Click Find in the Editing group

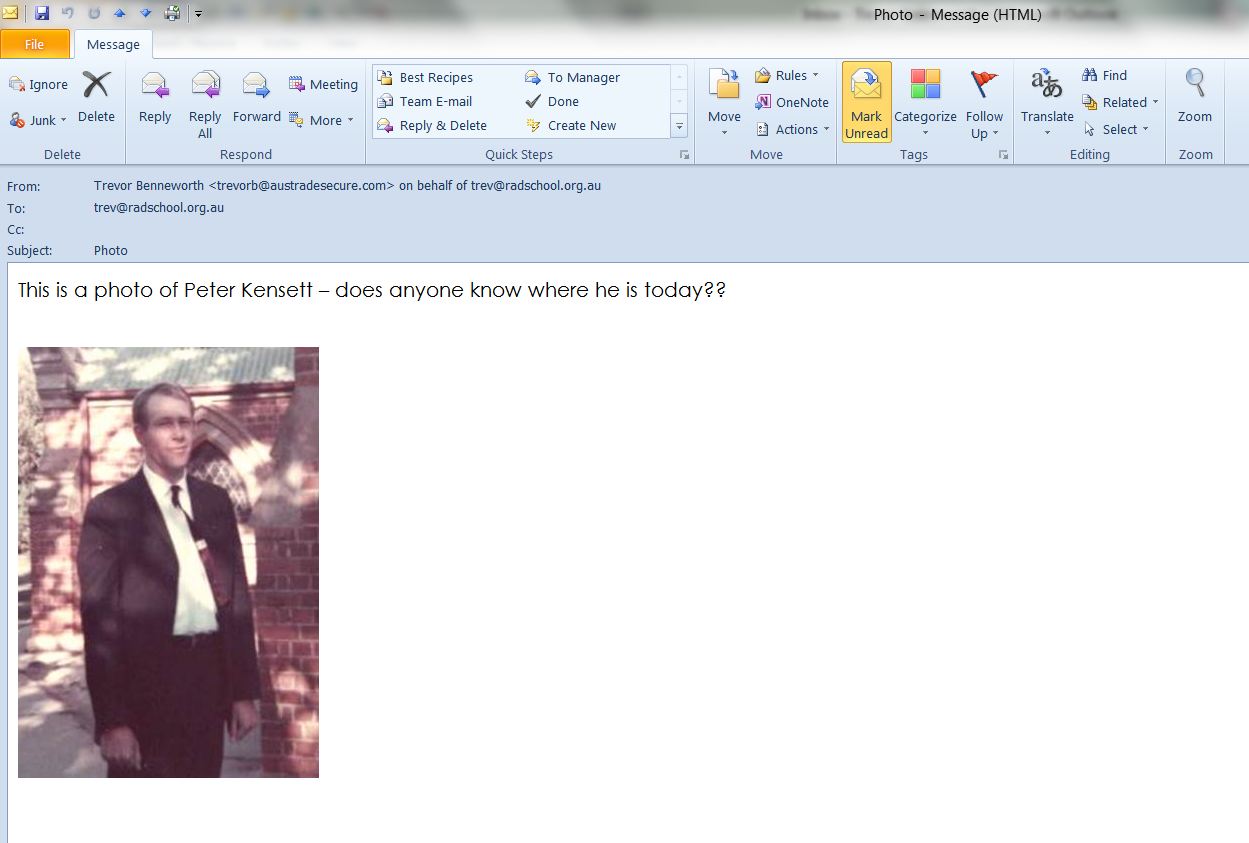click(x=1104, y=76)
